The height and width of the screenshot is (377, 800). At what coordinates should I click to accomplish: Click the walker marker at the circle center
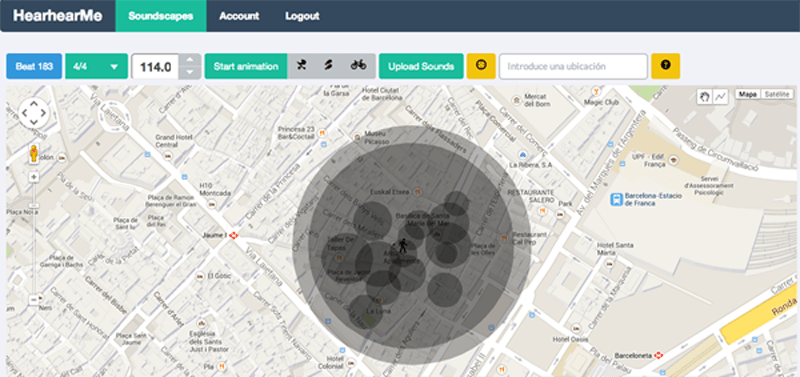pos(403,246)
